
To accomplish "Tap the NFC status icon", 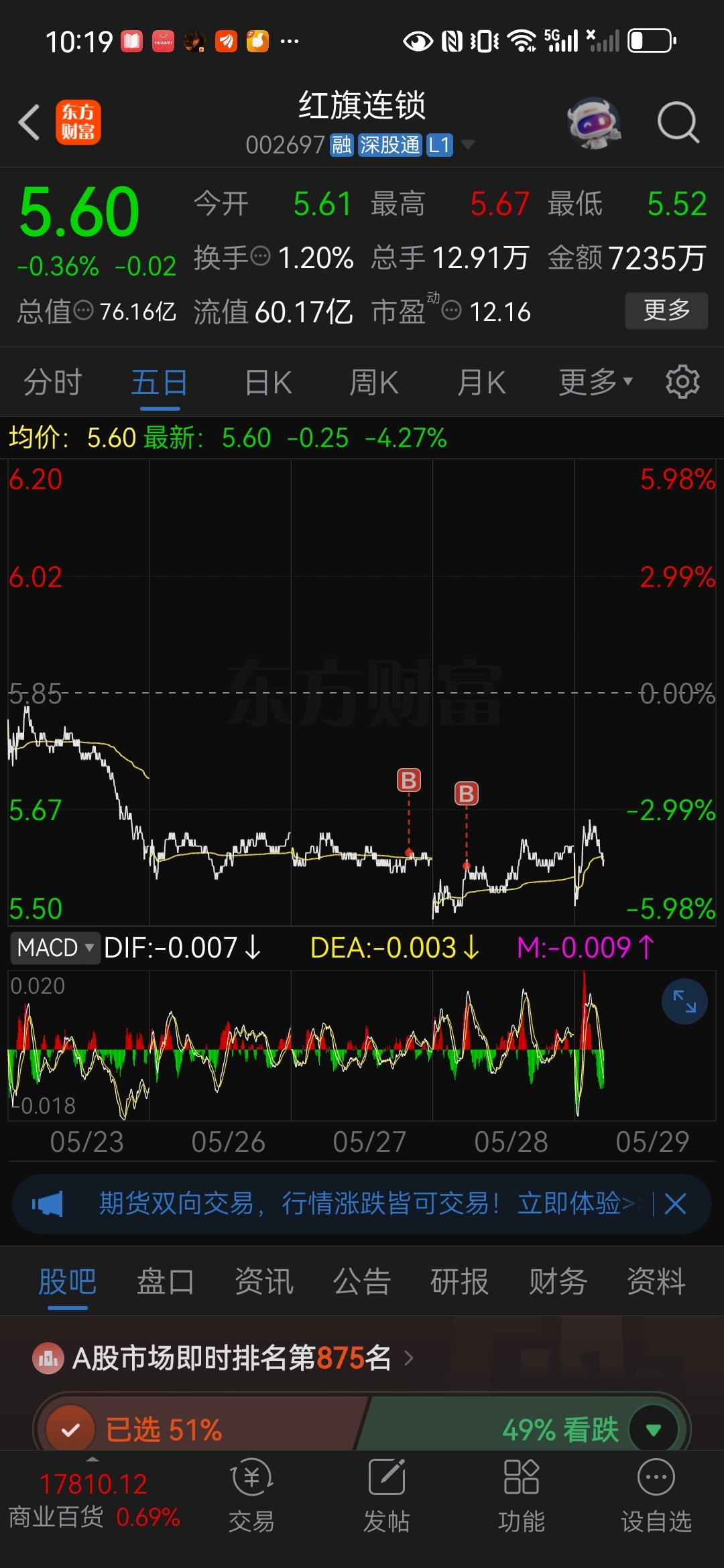I will (452, 41).
